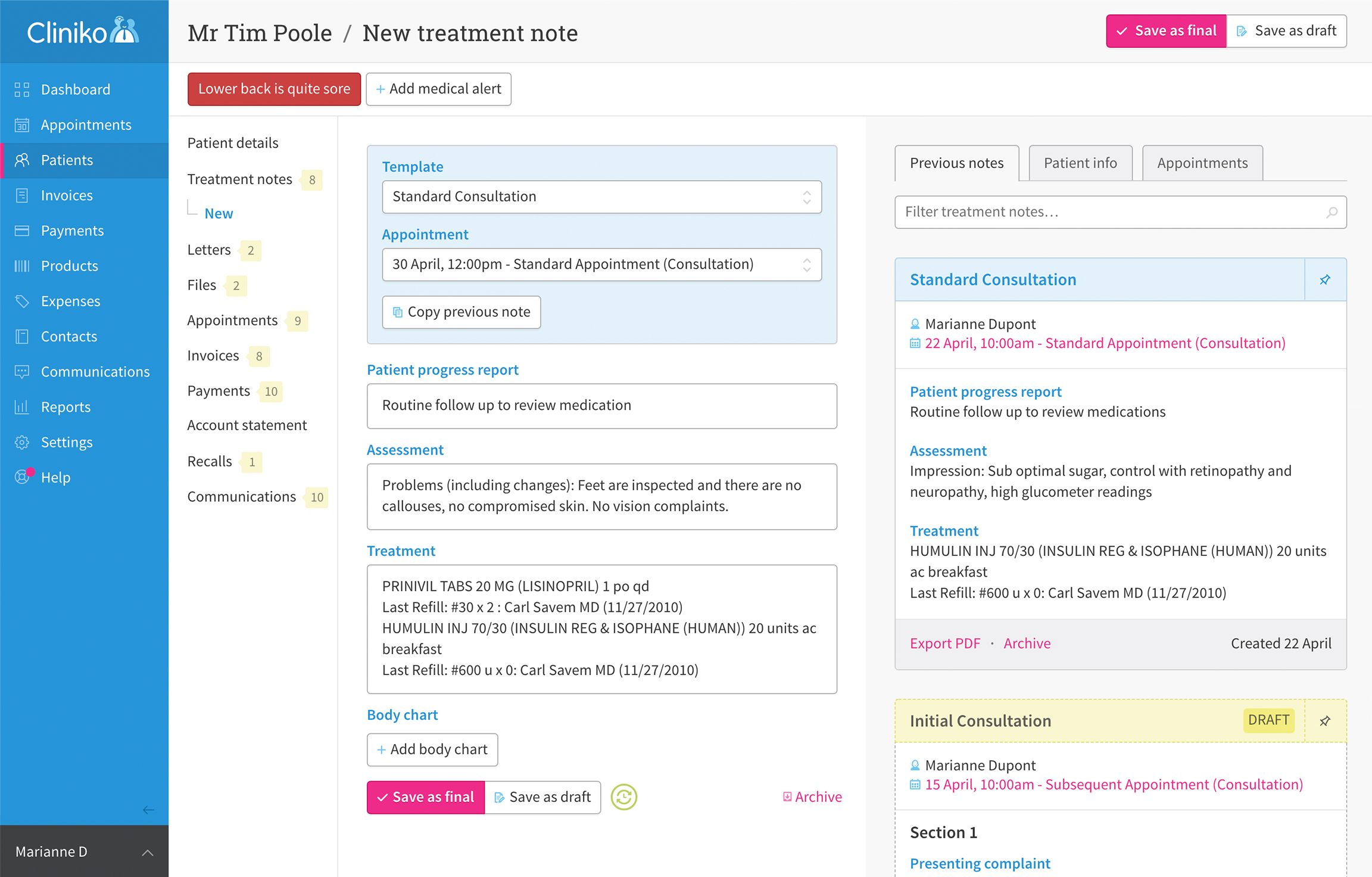The width and height of the screenshot is (1372, 877).
Task: Switch to the Patient info tab
Action: pyautogui.click(x=1080, y=163)
